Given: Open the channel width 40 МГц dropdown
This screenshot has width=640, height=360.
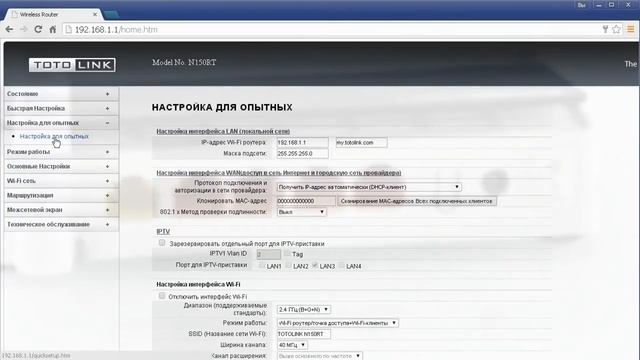Looking at the screenshot, I should pos(292,345).
